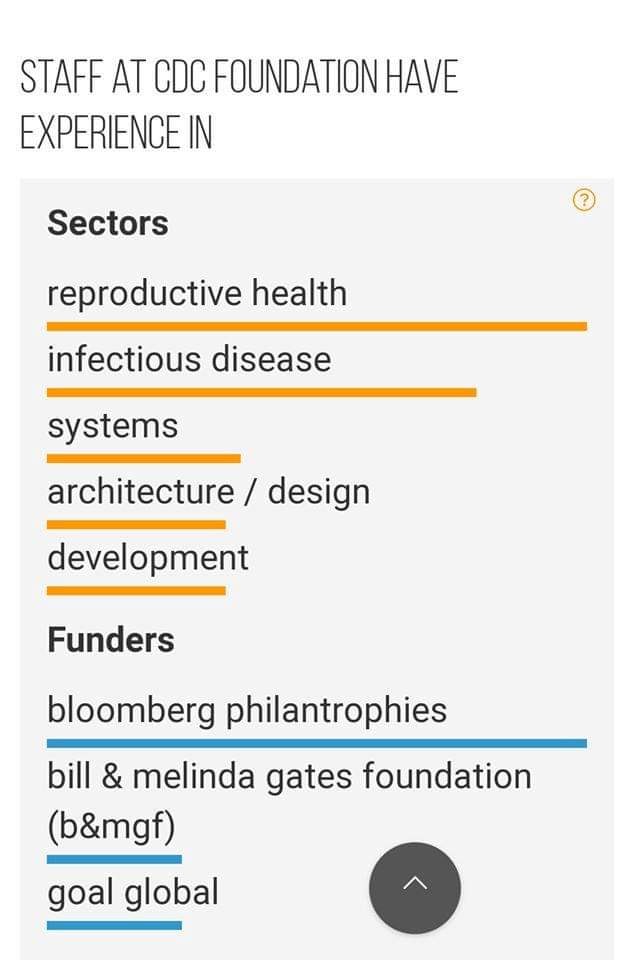This screenshot has height=960, width=641.
Task: Click the orange bar under systems
Action: (144, 459)
